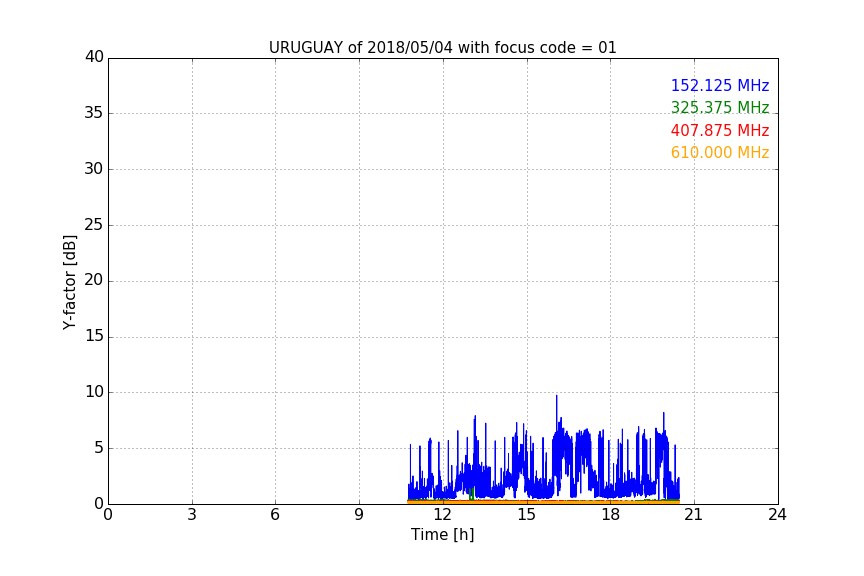
Task: Click the plot title 'URUGUAY of 2018/05/04 with focus code = 01'
Action: [442, 47]
